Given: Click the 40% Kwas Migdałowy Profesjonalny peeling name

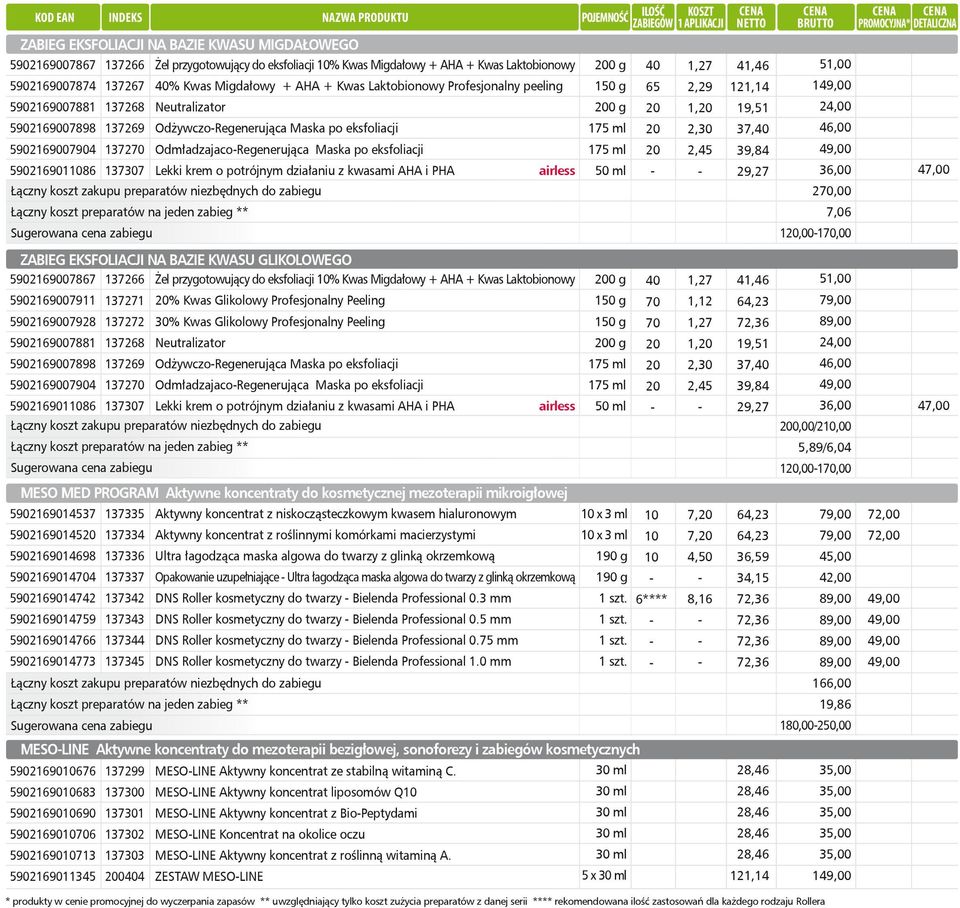Looking at the screenshot, I should [359, 86].
